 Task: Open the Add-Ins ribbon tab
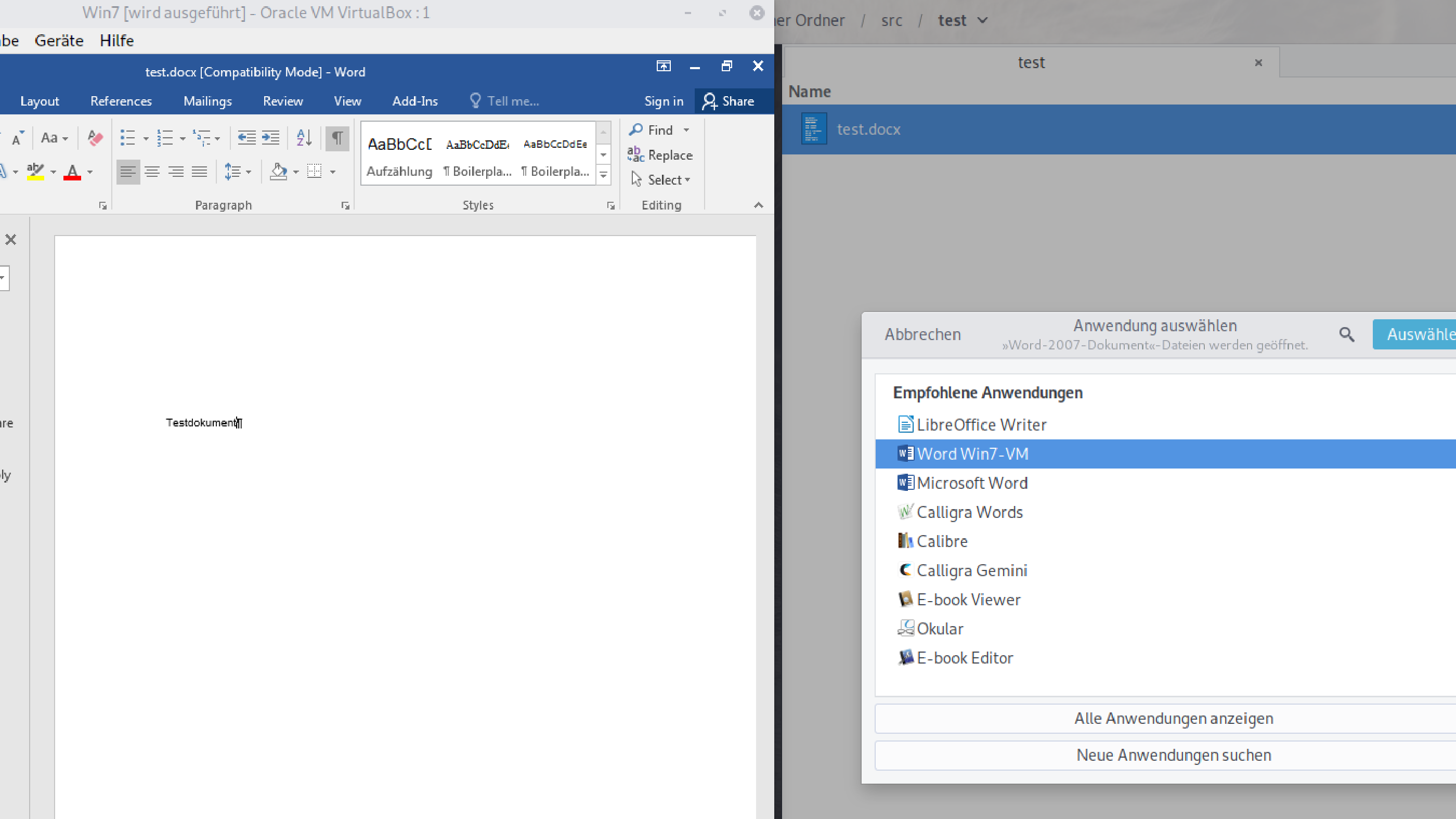click(415, 101)
